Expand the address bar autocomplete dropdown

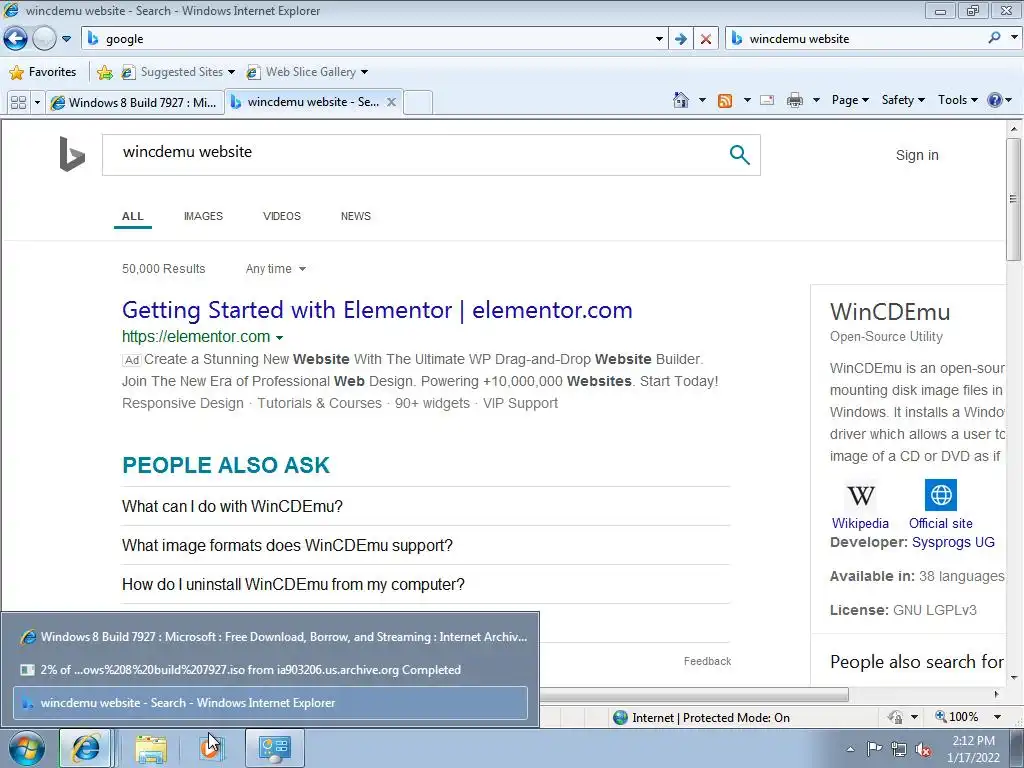[x=659, y=39]
